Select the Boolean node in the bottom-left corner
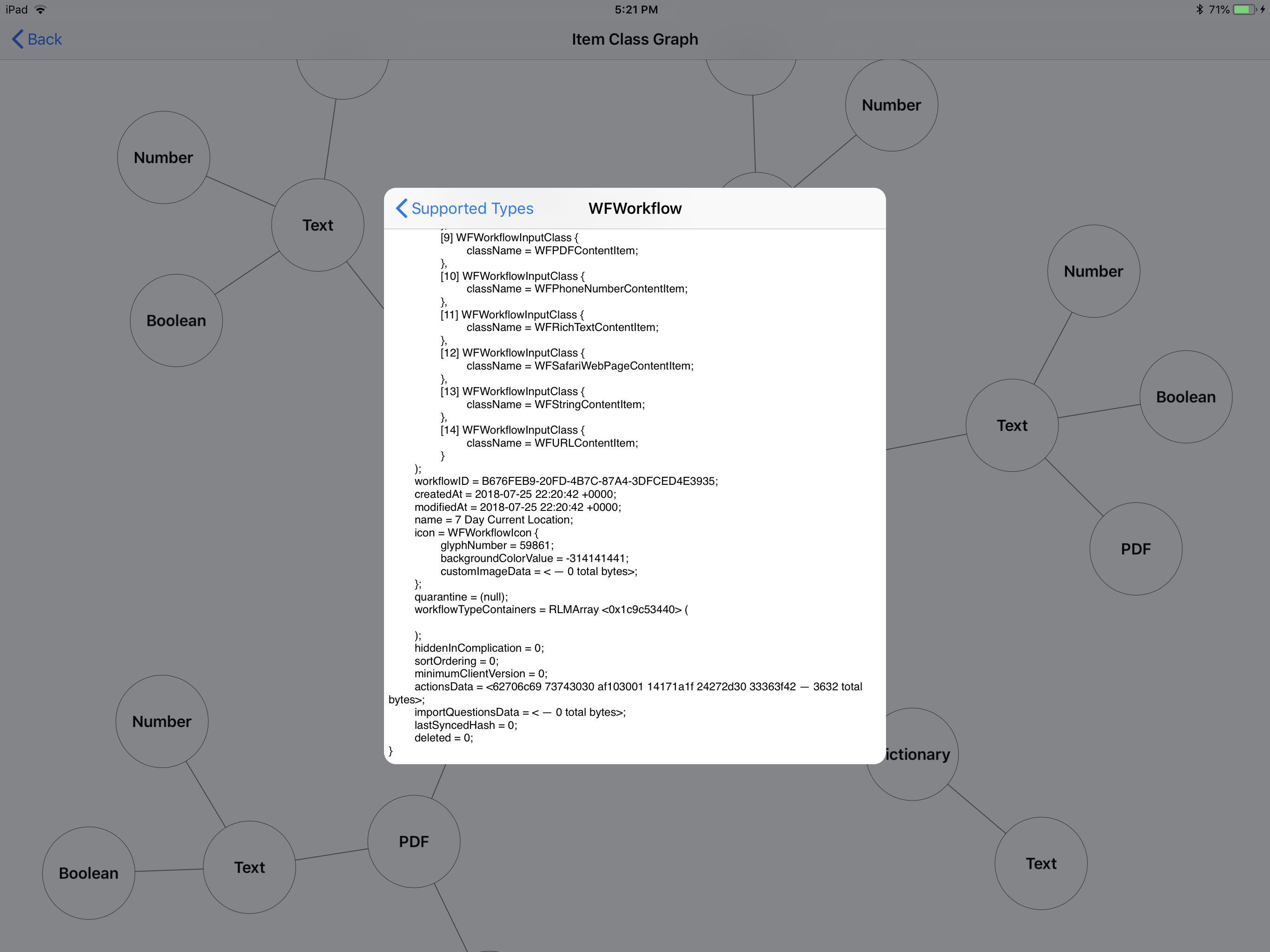1270x952 pixels. [88, 873]
